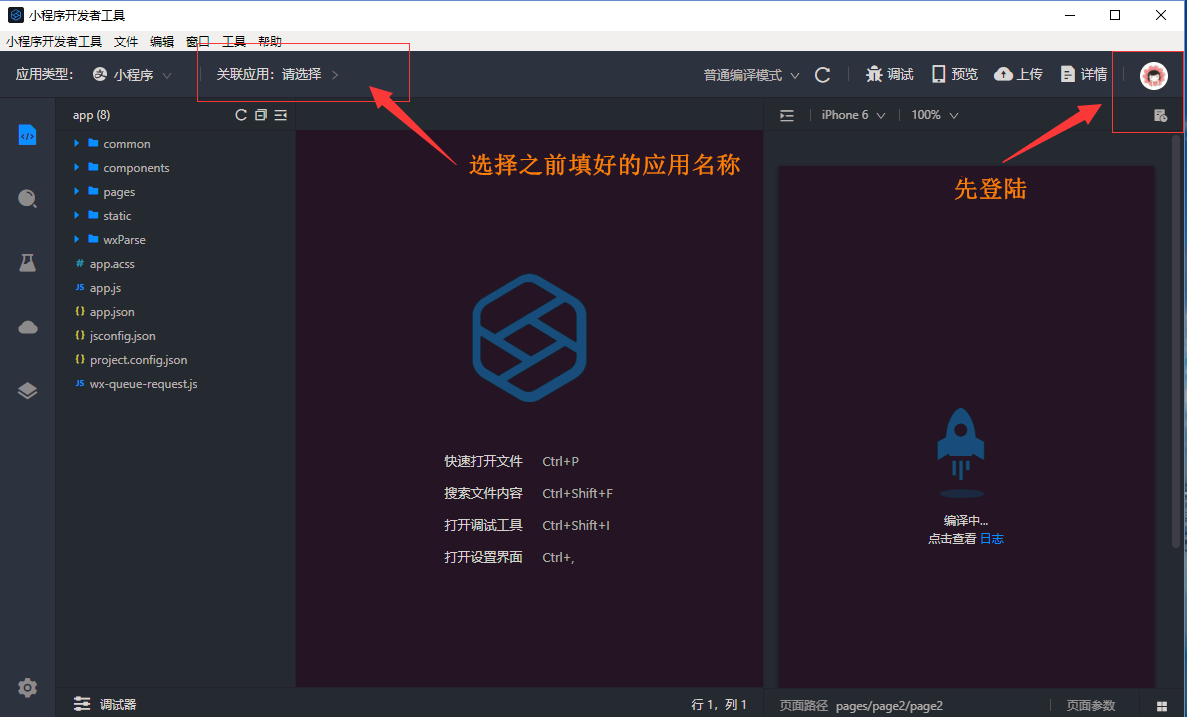Open the iPhone 6 device dropdown
The image size is (1187, 717).
click(853, 115)
